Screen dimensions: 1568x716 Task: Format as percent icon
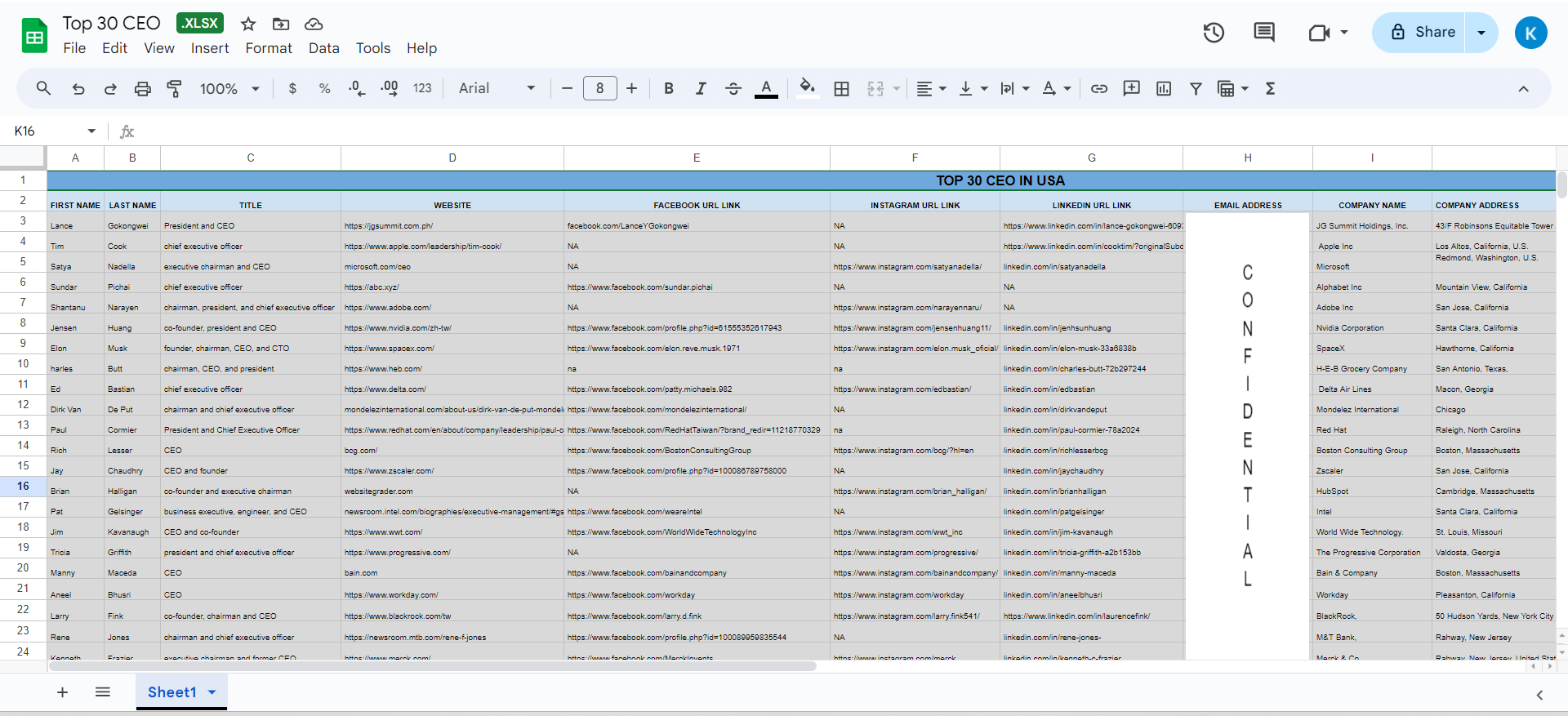coord(324,88)
